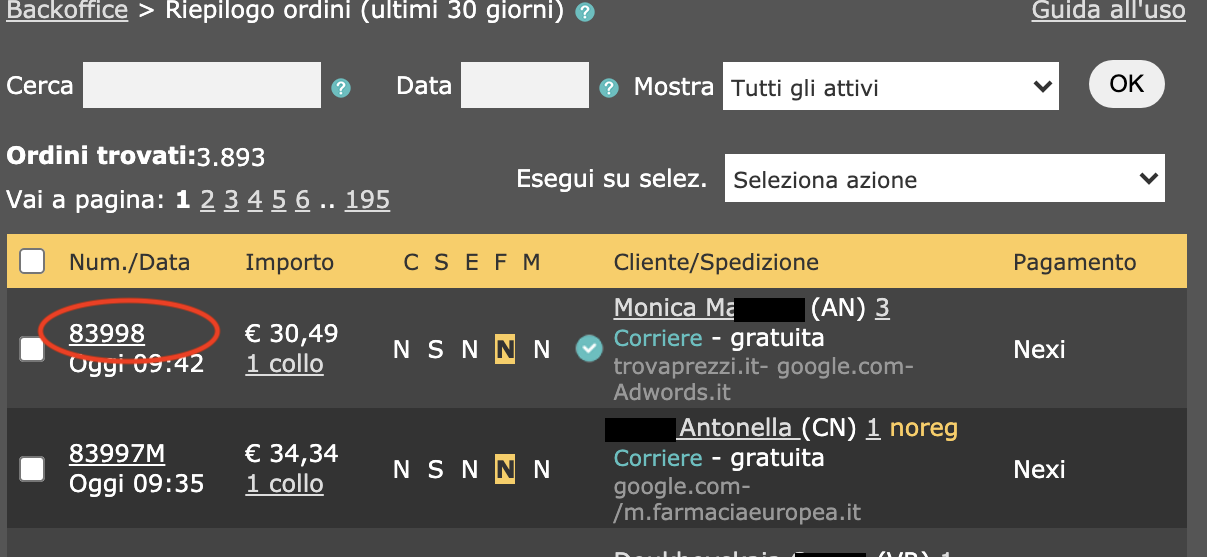This screenshot has height=557, width=1207.
Task: Click help icon next to page title
Action: click(585, 13)
